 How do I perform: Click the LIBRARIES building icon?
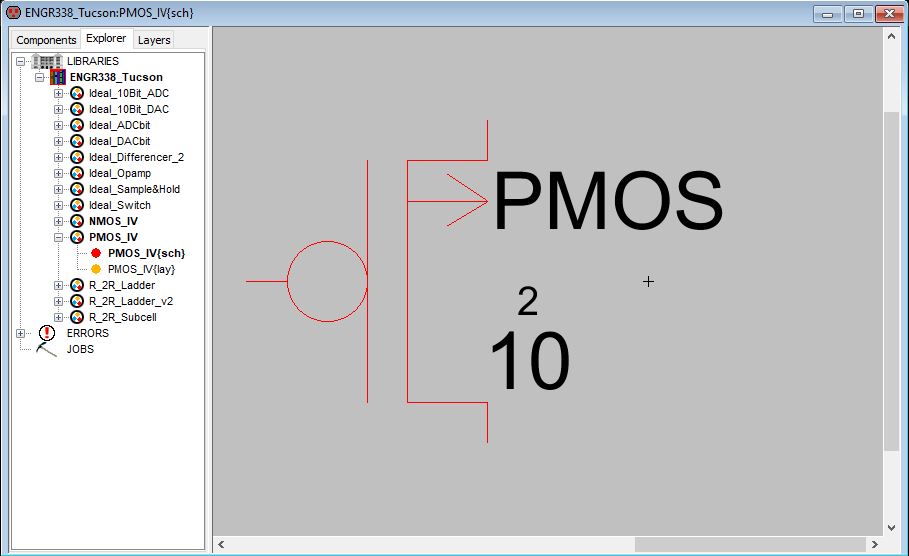(47, 61)
